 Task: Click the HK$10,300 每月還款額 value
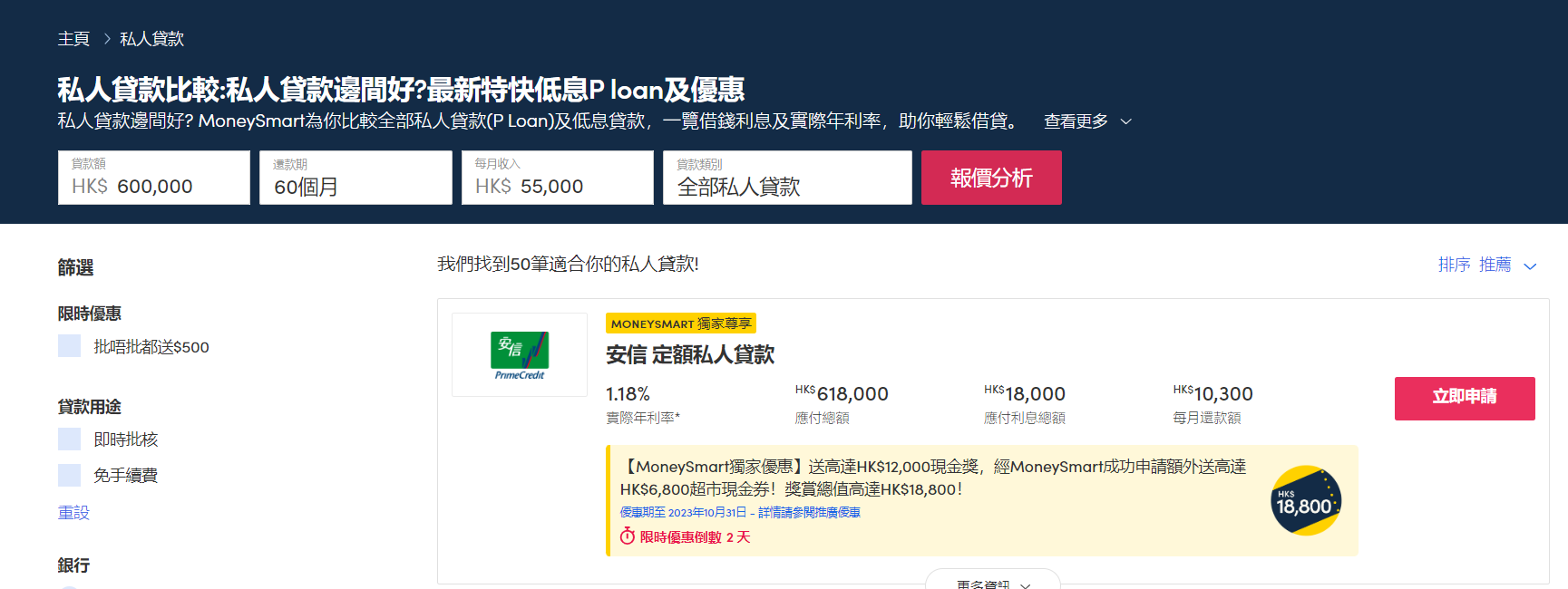pyautogui.click(x=1213, y=394)
